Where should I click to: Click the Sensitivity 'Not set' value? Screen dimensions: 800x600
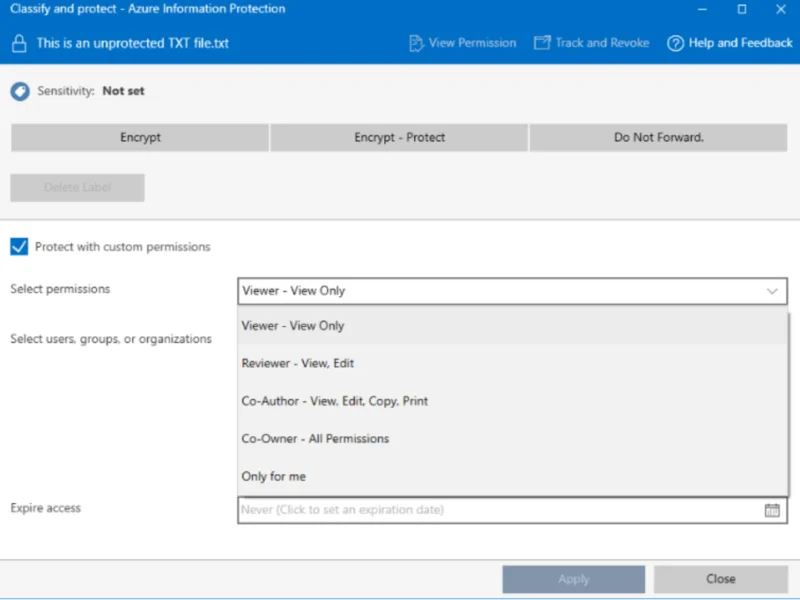pos(123,91)
